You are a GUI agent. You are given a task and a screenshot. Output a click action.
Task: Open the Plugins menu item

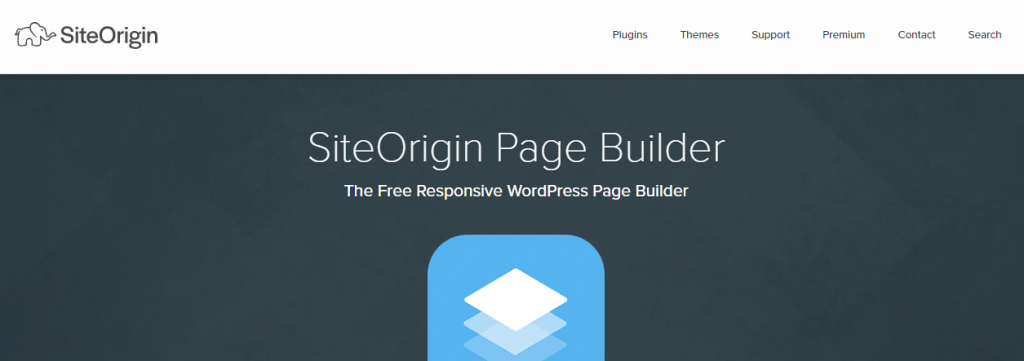tap(630, 35)
